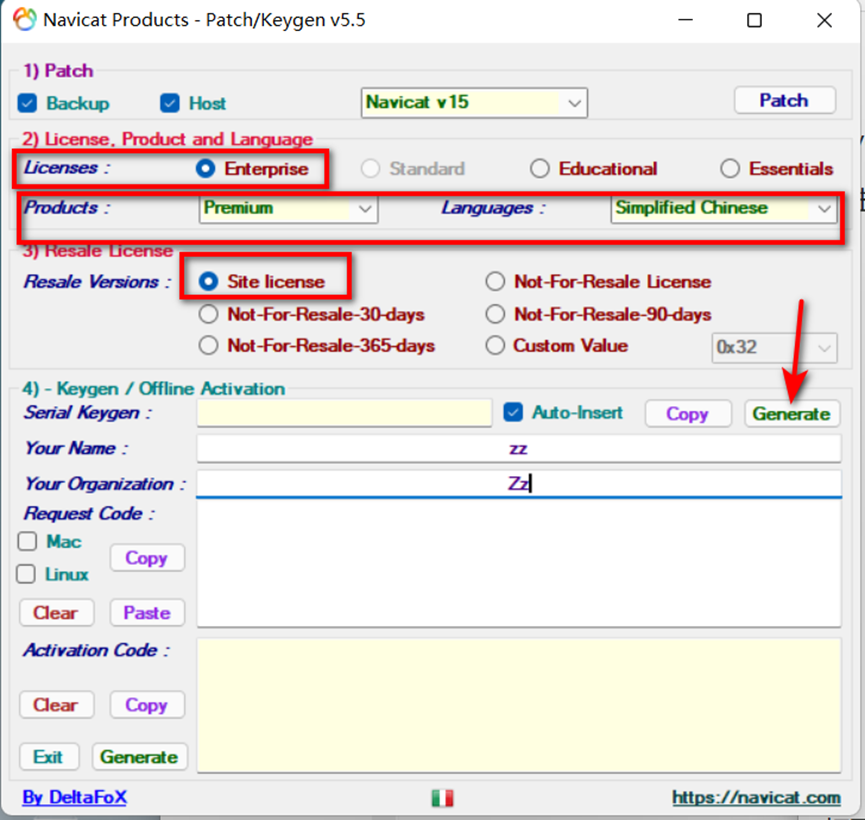Select the Site license radio button

coord(209,281)
